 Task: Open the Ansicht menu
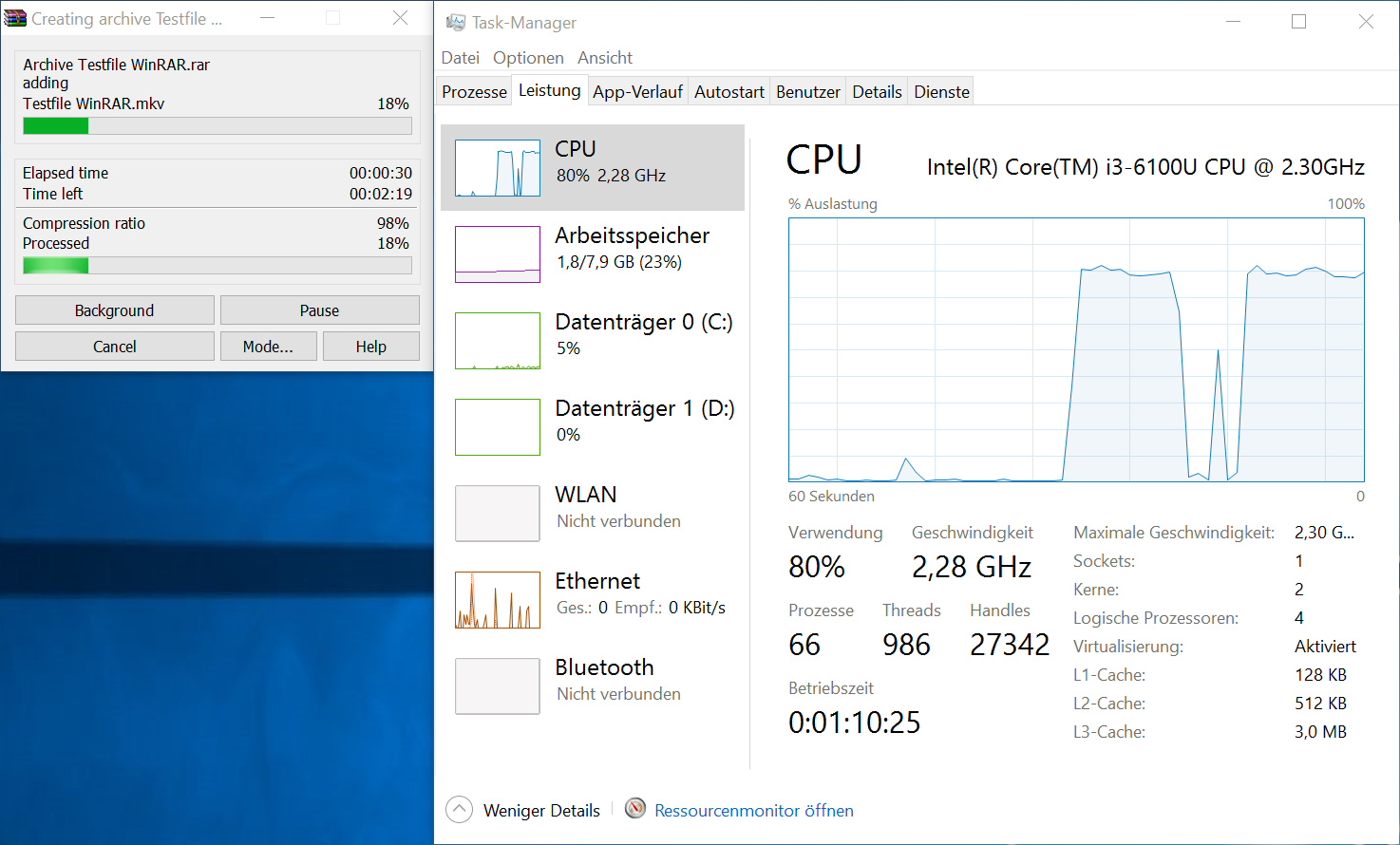605,58
